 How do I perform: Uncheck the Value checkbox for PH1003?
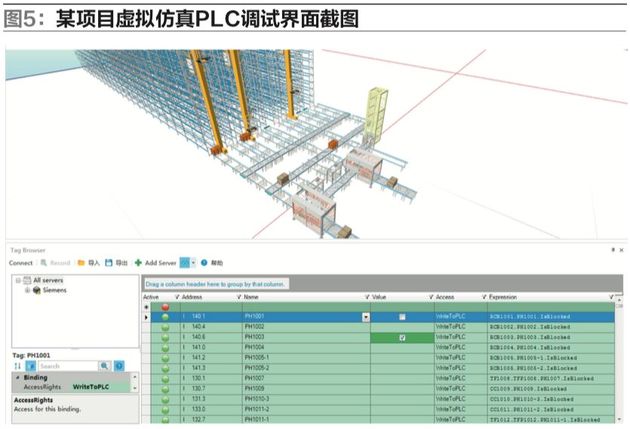(401, 338)
